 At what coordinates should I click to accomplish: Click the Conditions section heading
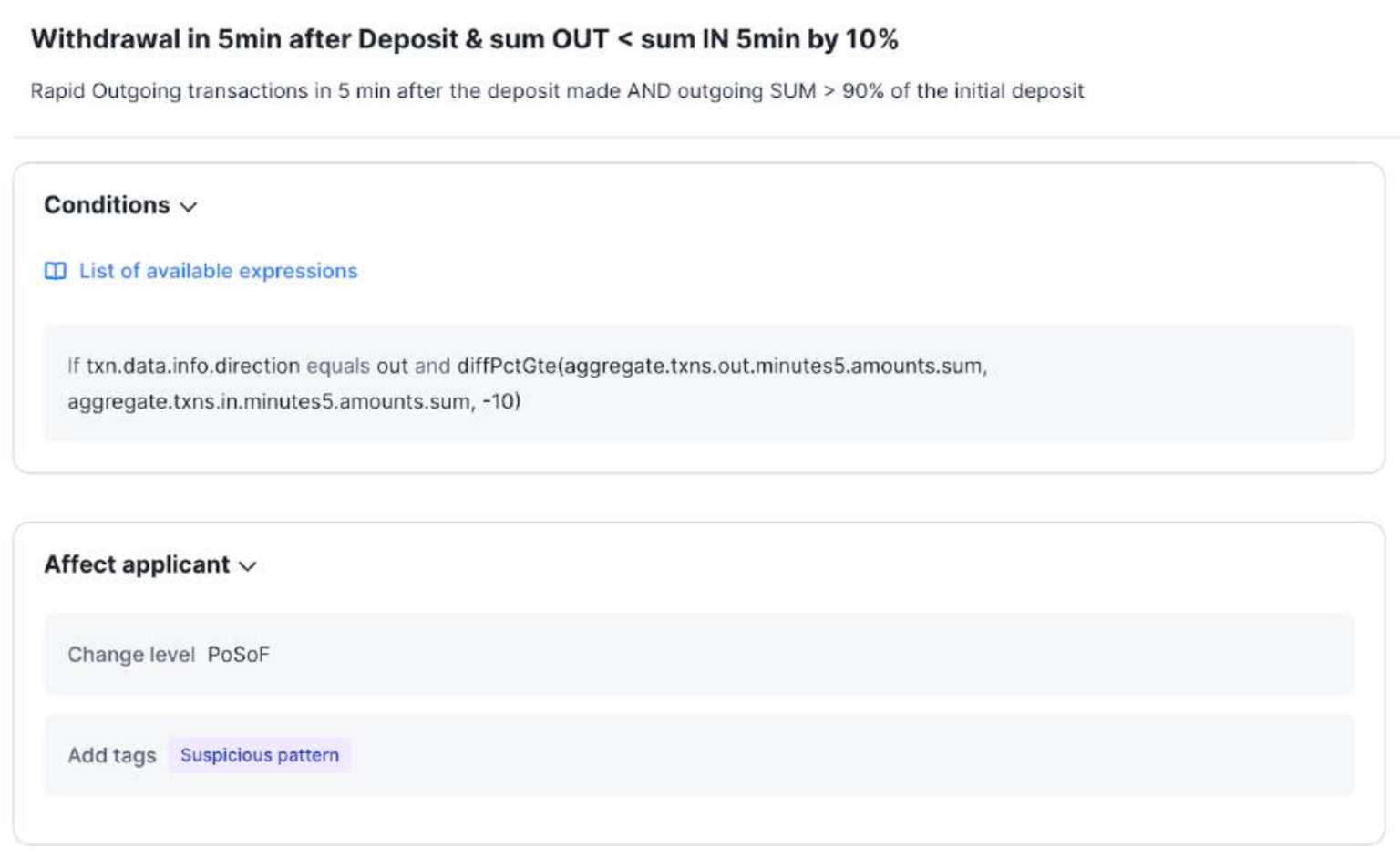[x=107, y=205]
